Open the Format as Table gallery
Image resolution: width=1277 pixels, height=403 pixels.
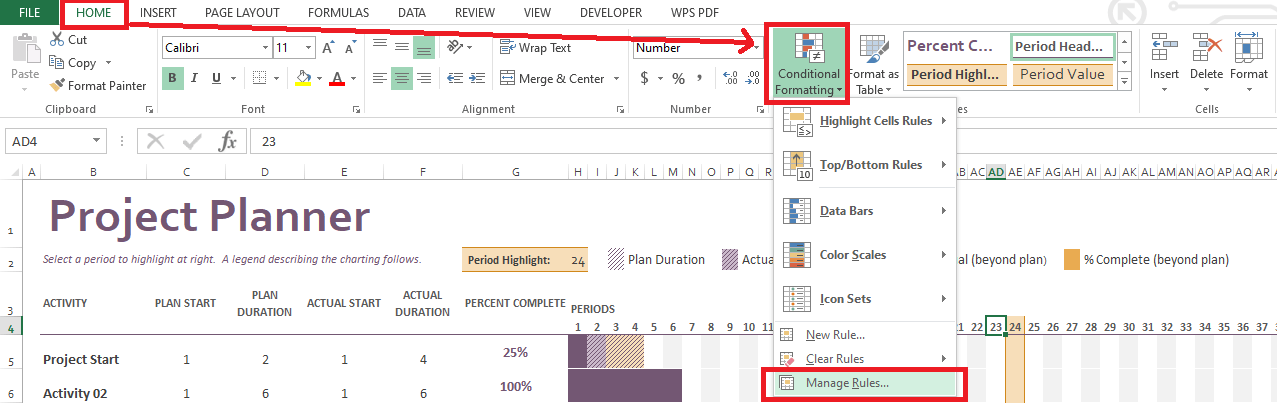873,63
